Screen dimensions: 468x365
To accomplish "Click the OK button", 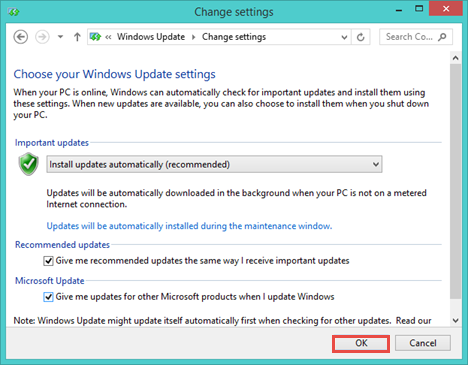I will click(x=361, y=343).
